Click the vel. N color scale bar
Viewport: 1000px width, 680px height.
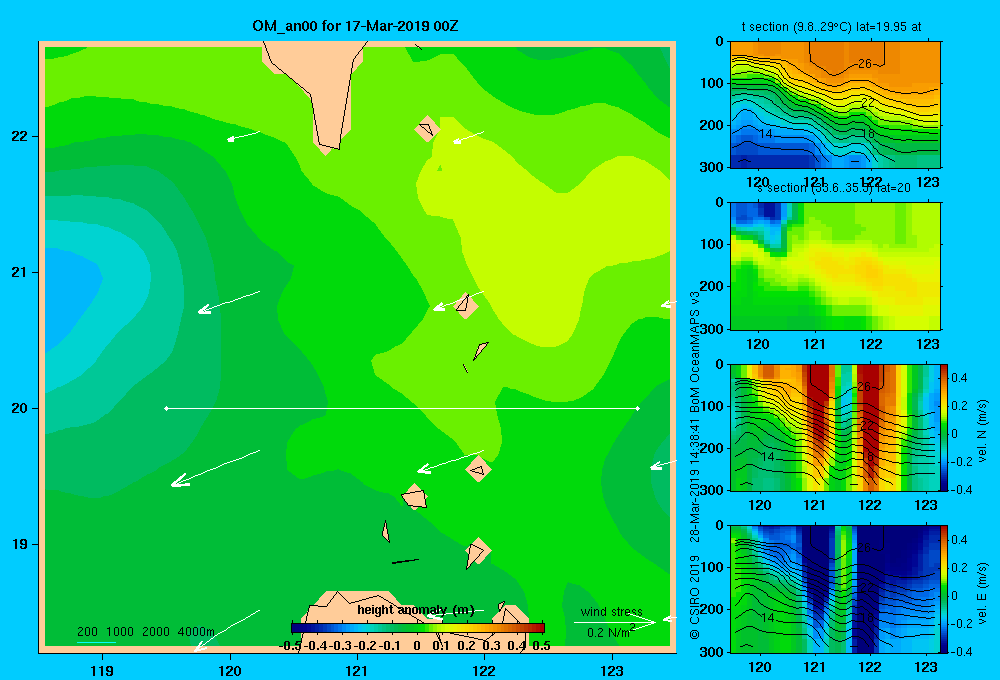pos(945,427)
